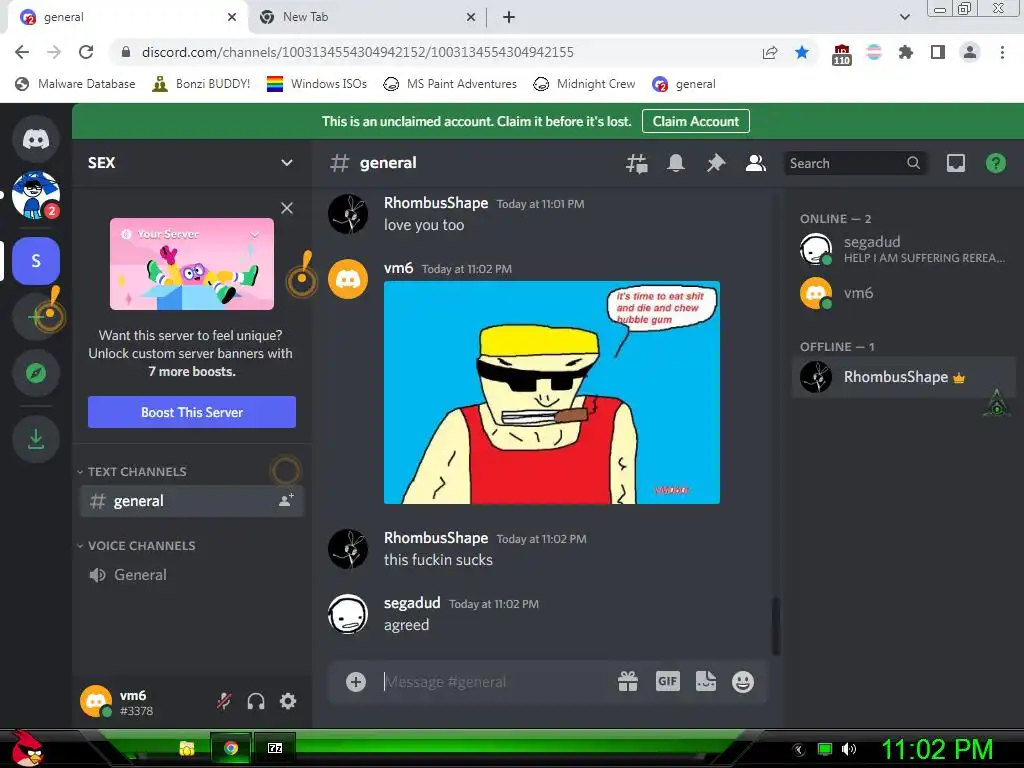Click volume speaker icon in system tray
Screen dimensions: 1024x768
[x=848, y=749]
